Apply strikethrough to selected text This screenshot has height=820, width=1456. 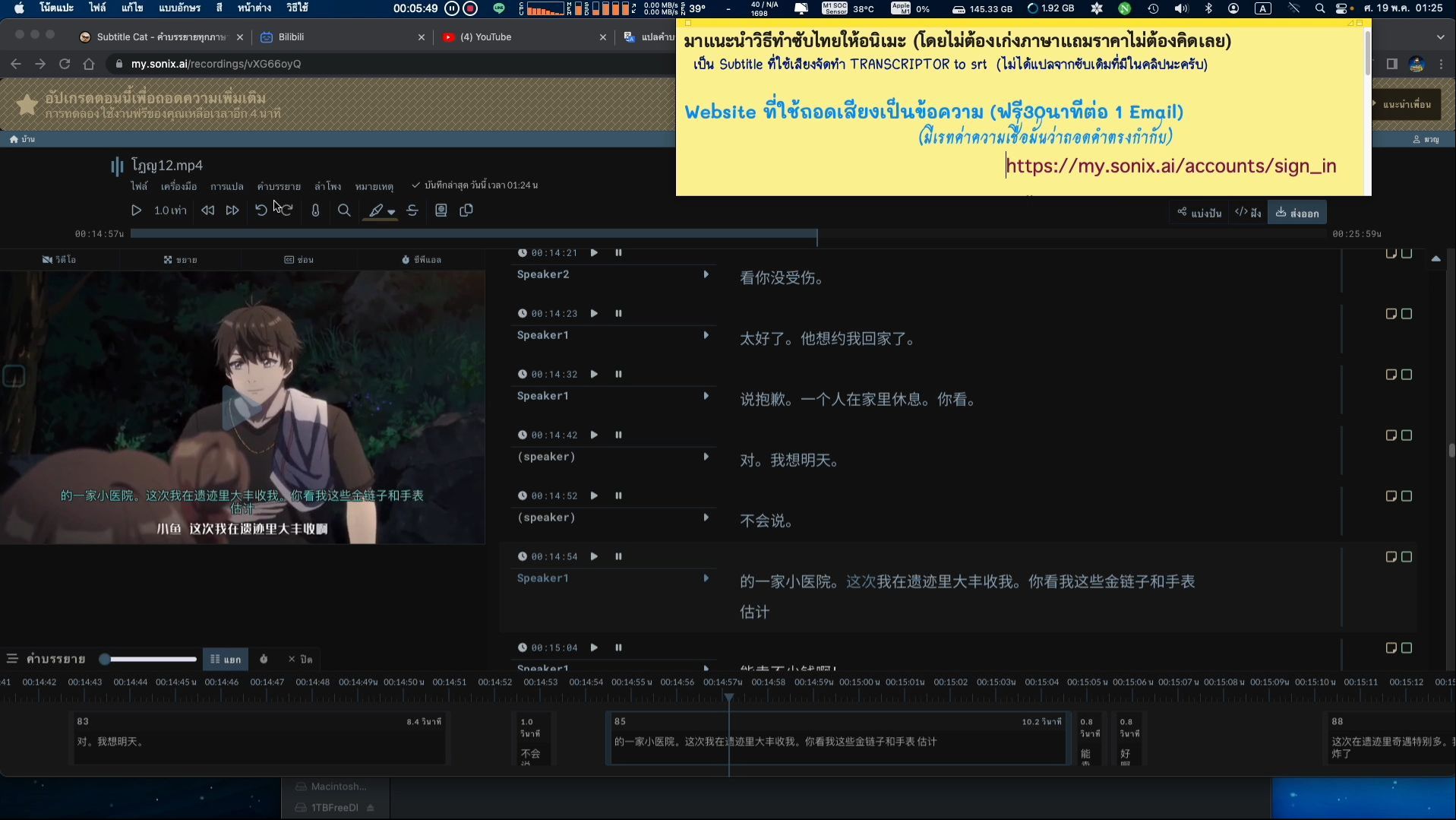click(x=412, y=211)
